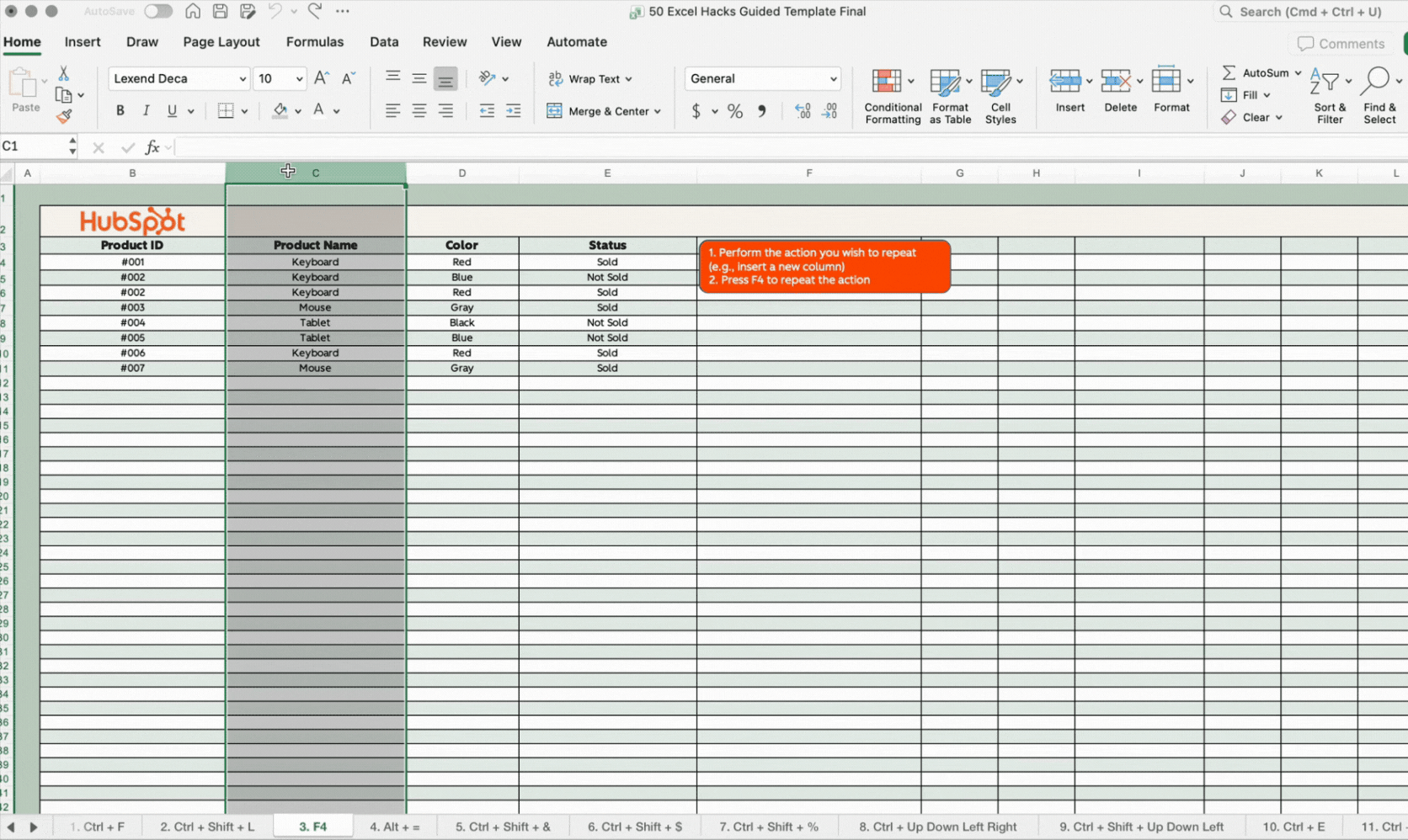Click the Format Painter brush icon
The width and height of the screenshot is (1408, 840).
[64, 116]
